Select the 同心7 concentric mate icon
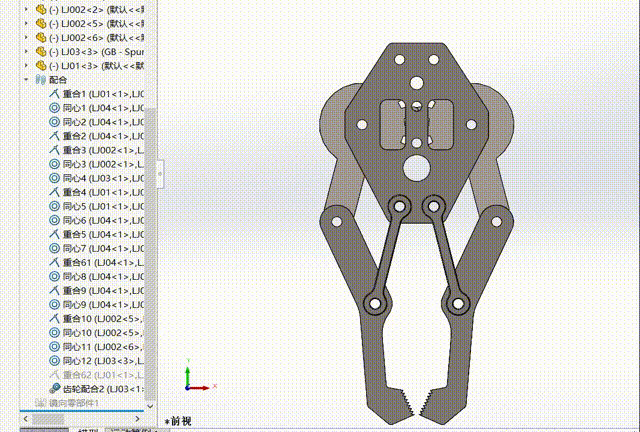The image size is (640, 432). (54, 248)
